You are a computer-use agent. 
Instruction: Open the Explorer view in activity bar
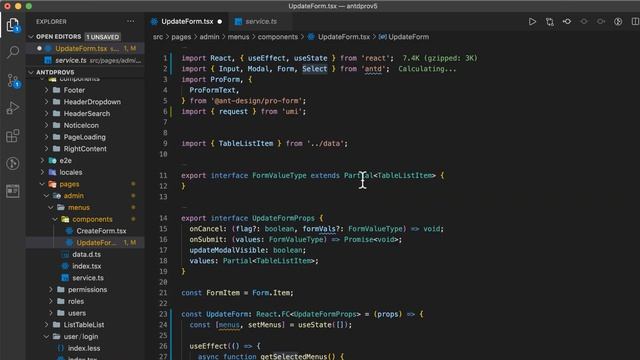(x=13, y=24)
